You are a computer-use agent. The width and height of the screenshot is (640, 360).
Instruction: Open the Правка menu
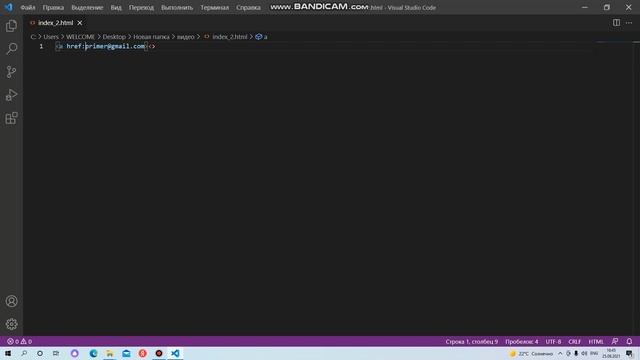pos(53,7)
